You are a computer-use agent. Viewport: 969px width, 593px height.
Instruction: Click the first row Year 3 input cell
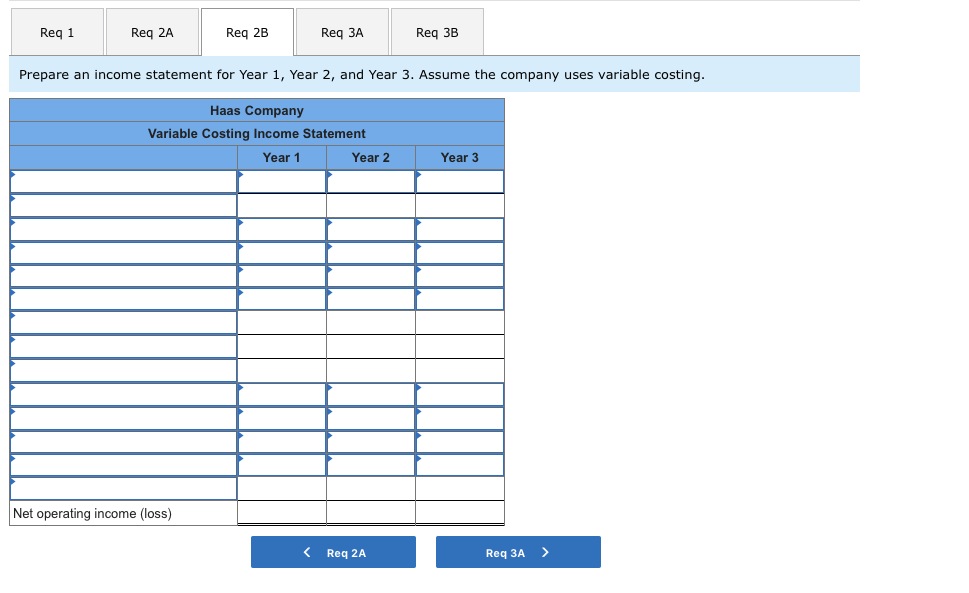[460, 182]
